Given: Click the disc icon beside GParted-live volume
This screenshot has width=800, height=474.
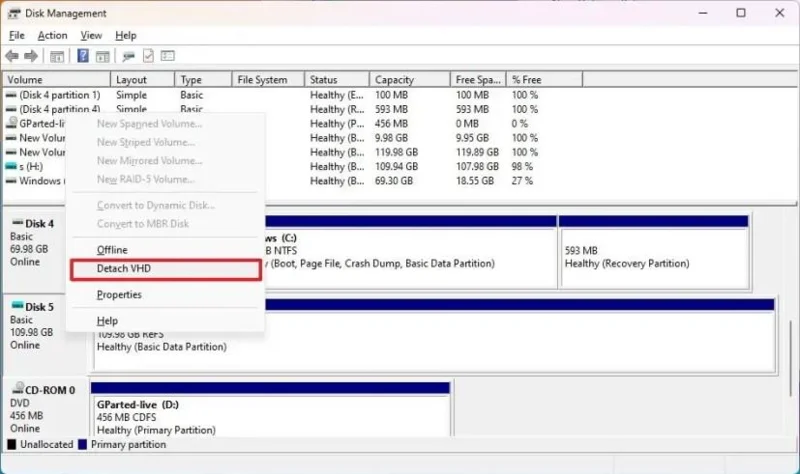Looking at the screenshot, I should pyautogui.click(x=11, y=123).
